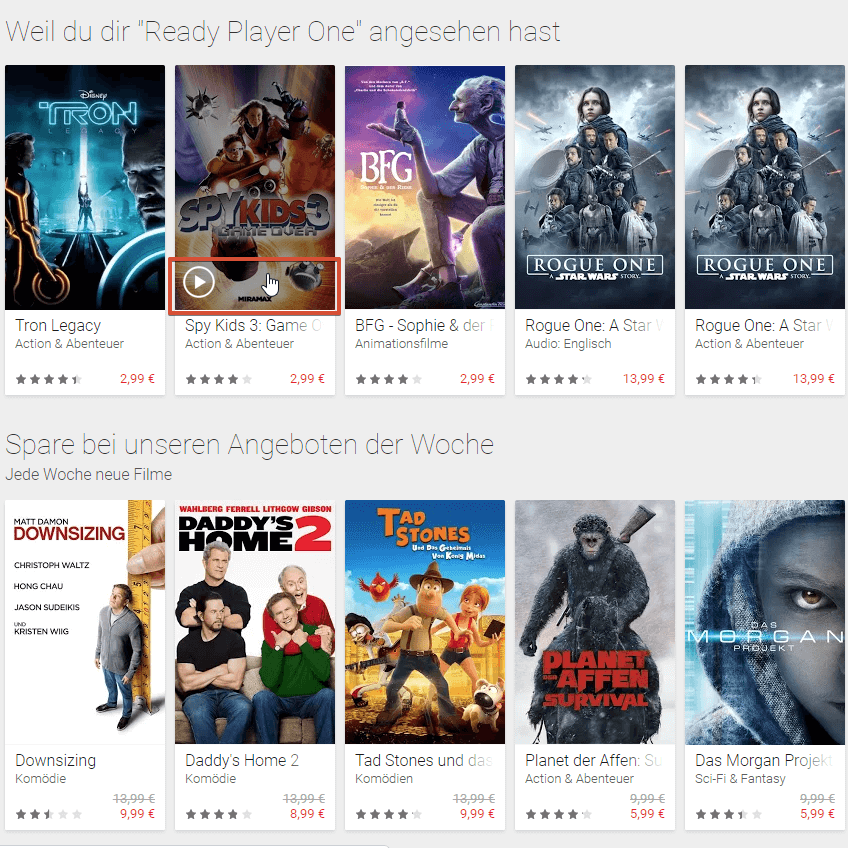Open the Daddy's Home 2 poster

[x=255, y=622]
